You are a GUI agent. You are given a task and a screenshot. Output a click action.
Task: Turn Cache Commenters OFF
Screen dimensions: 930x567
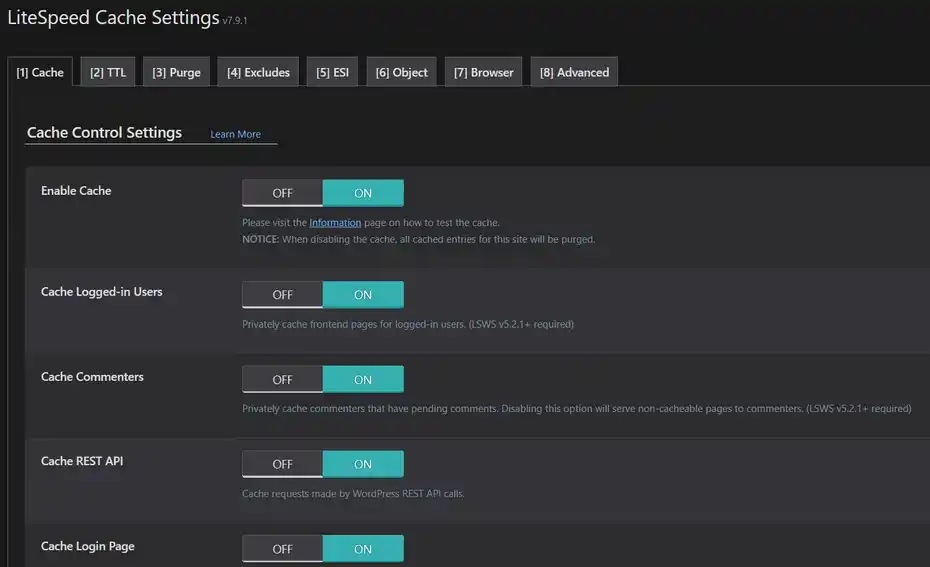point(282,379)
